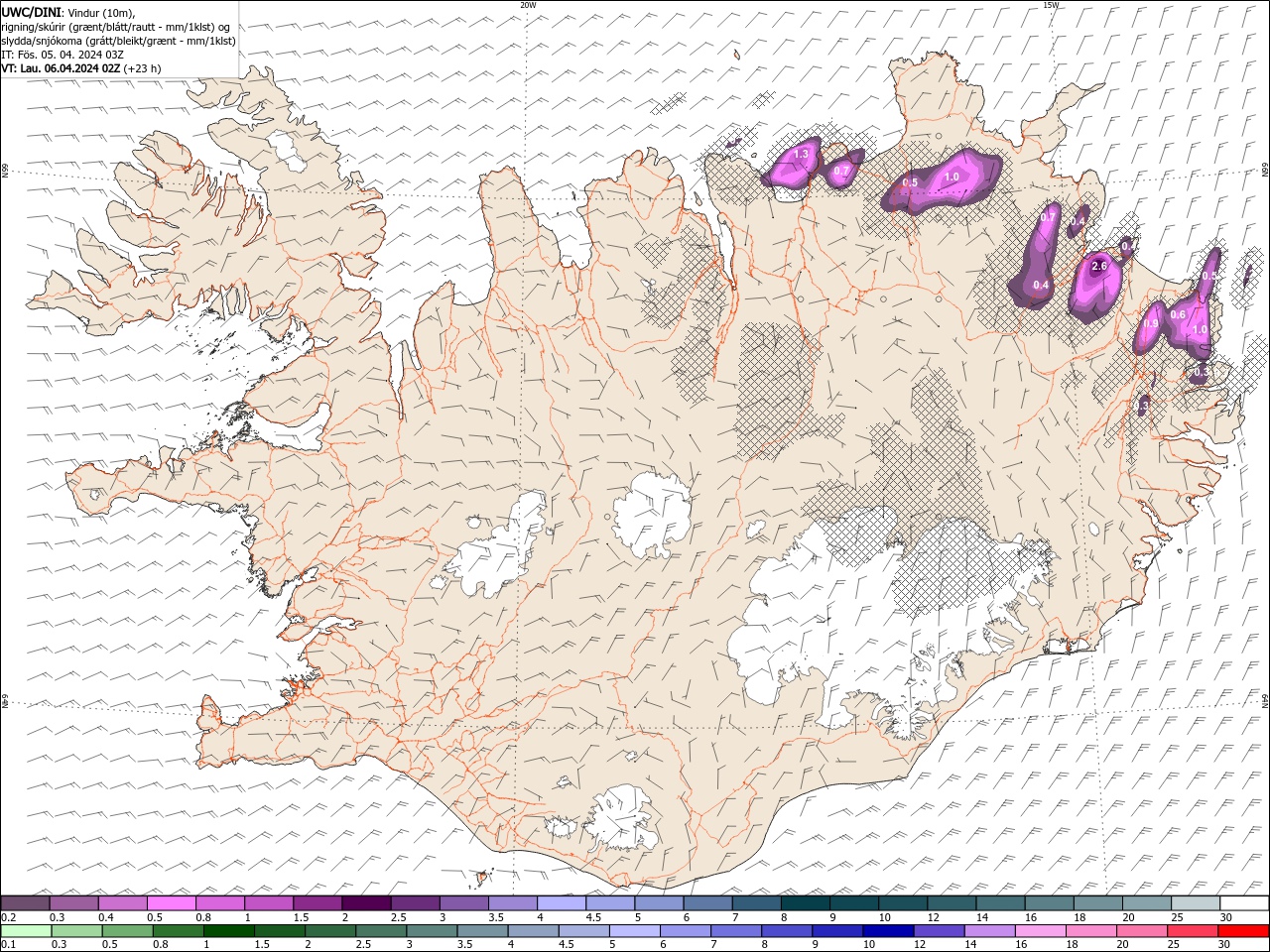Pick the white swatch above the 30 label on upper scale
The image size is (1270, 952).
pos(1244,903)
